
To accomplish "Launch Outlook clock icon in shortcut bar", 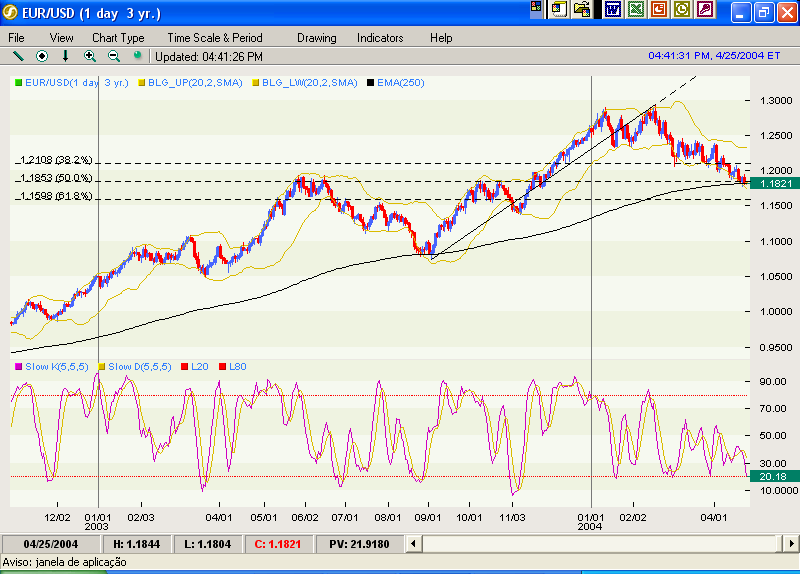I will click(x=682, y=9).
